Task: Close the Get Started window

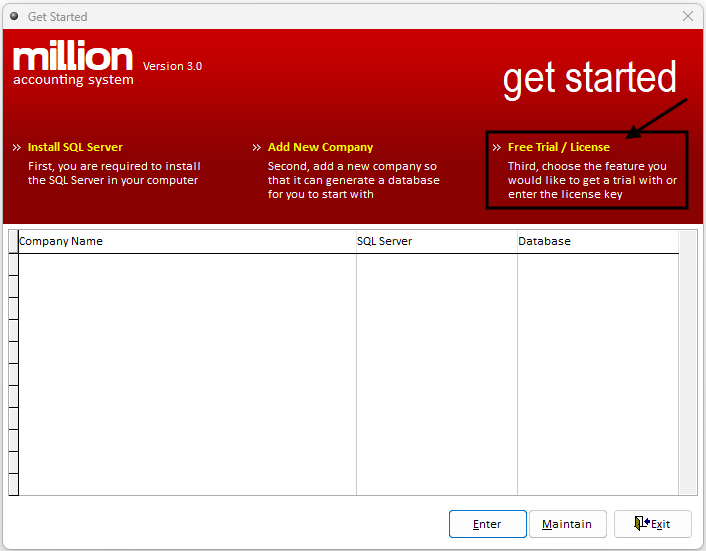Action: tap(688, 16)
